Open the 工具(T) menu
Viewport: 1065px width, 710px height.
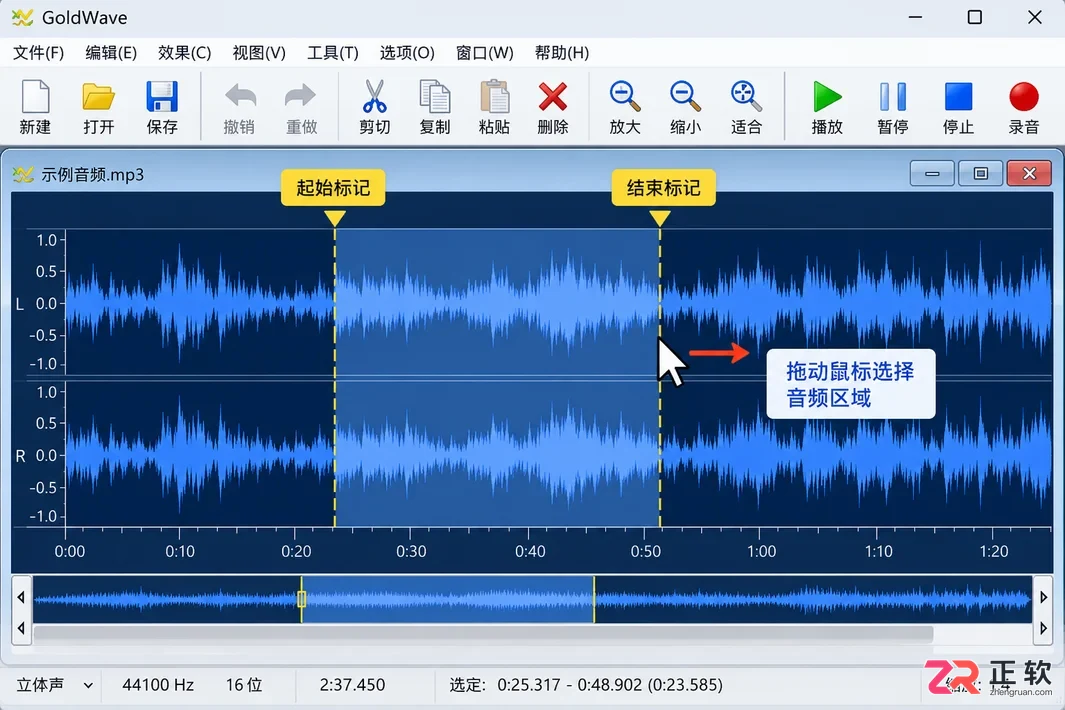coord(333,53)
